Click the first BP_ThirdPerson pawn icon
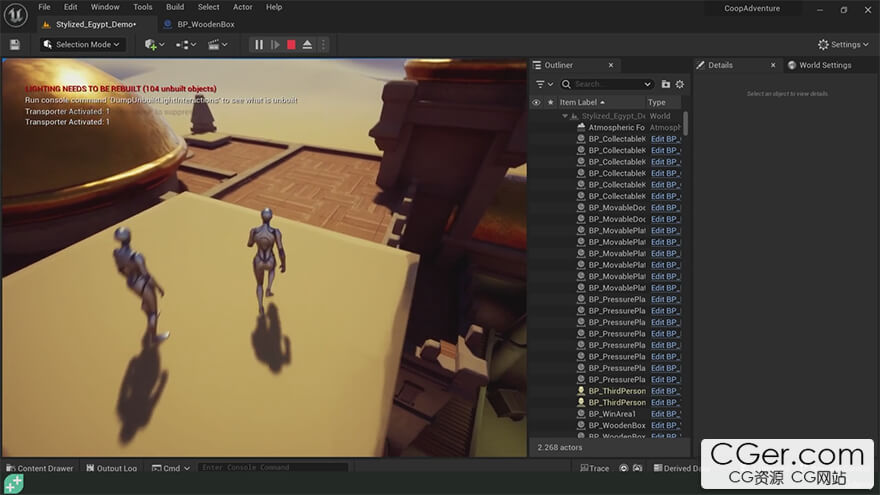This screenshot has height=495, width=880. 581,391
